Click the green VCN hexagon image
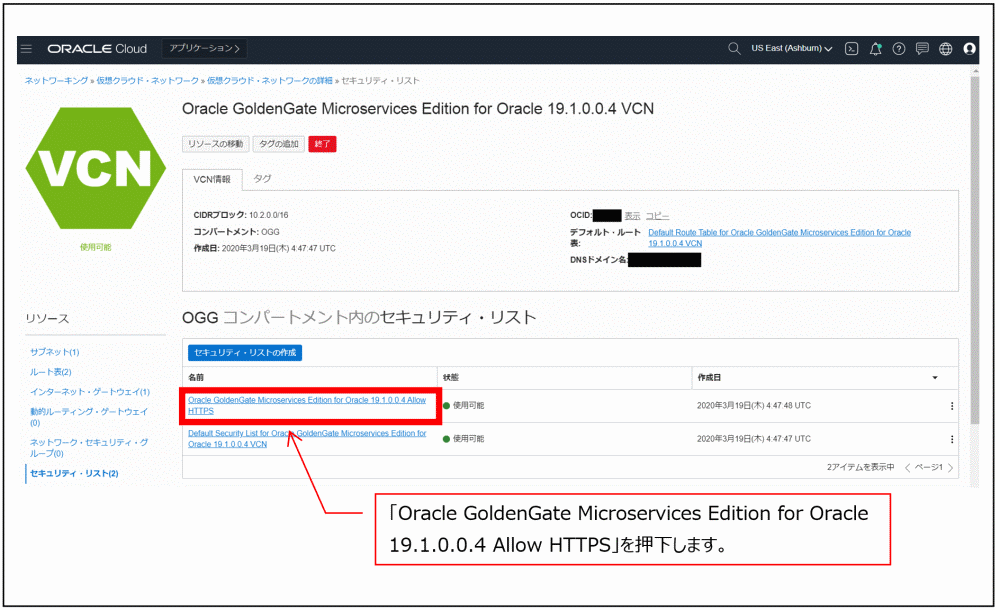This screenshot has height=610, width=1000. click(96, 168)
